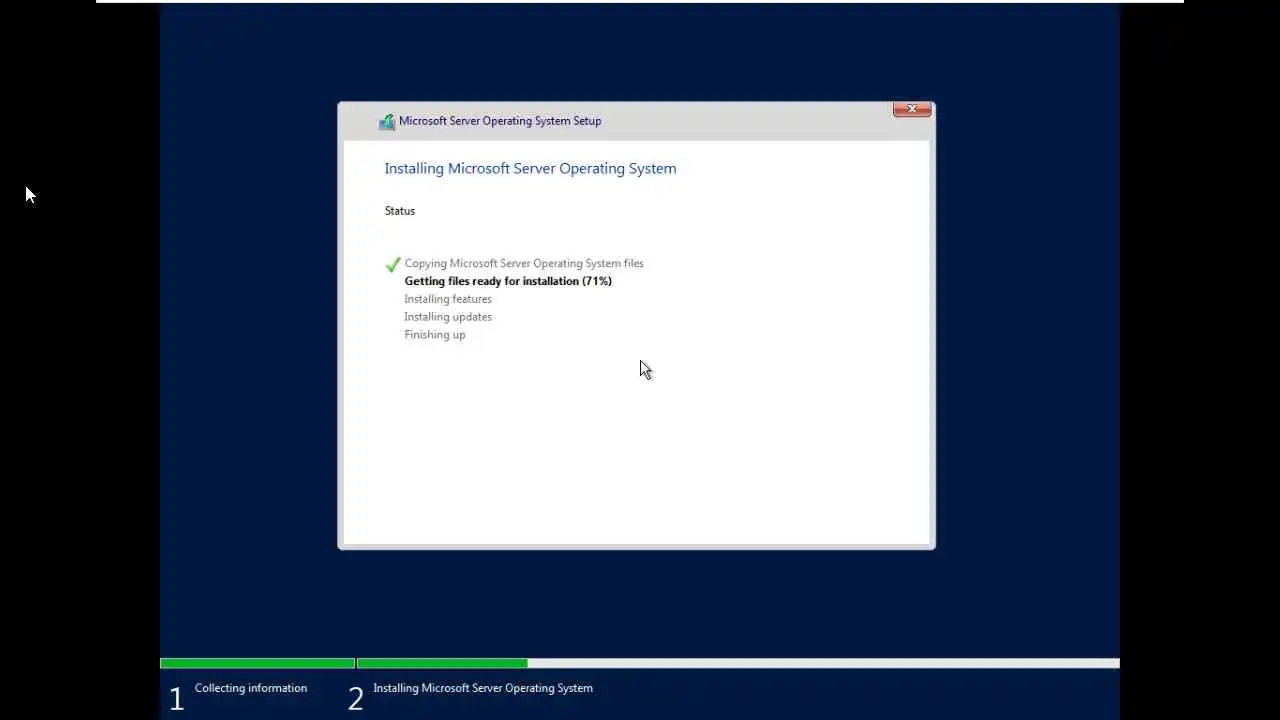
Task: Click 'Copying Microsoft Server Operating System files' line
Action: (x=524, y=263)
